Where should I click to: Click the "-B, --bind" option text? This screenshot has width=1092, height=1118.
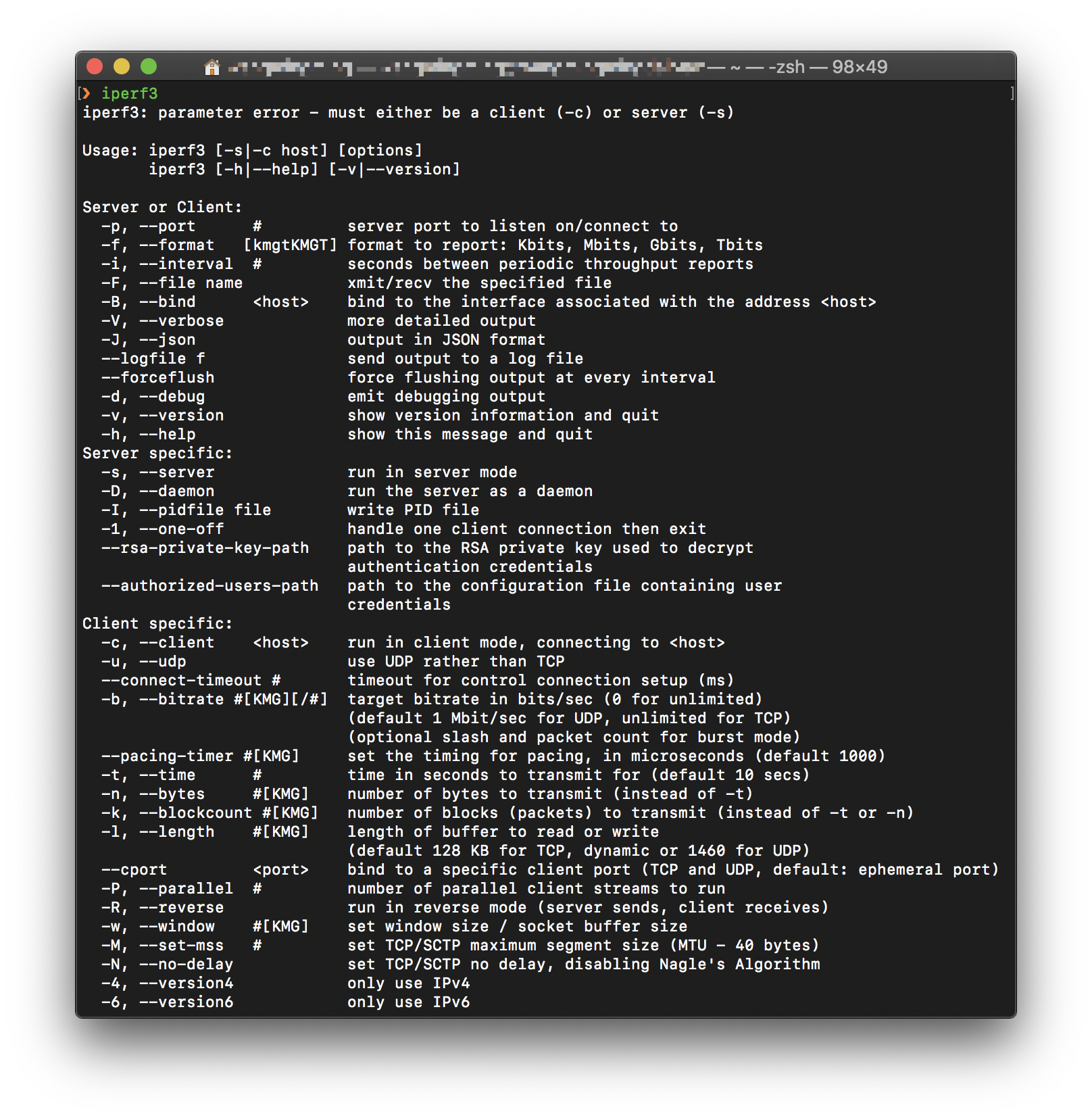click(149, 301)
